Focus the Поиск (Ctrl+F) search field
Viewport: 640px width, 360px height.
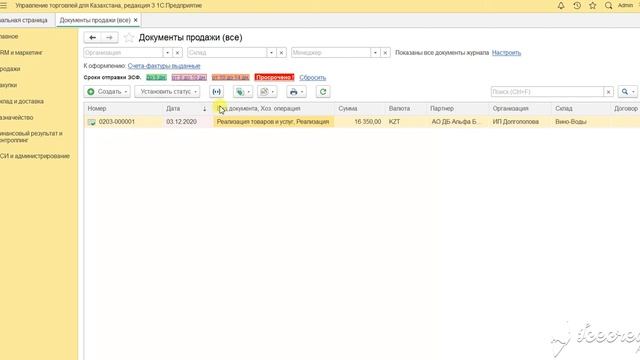point(547,92)
